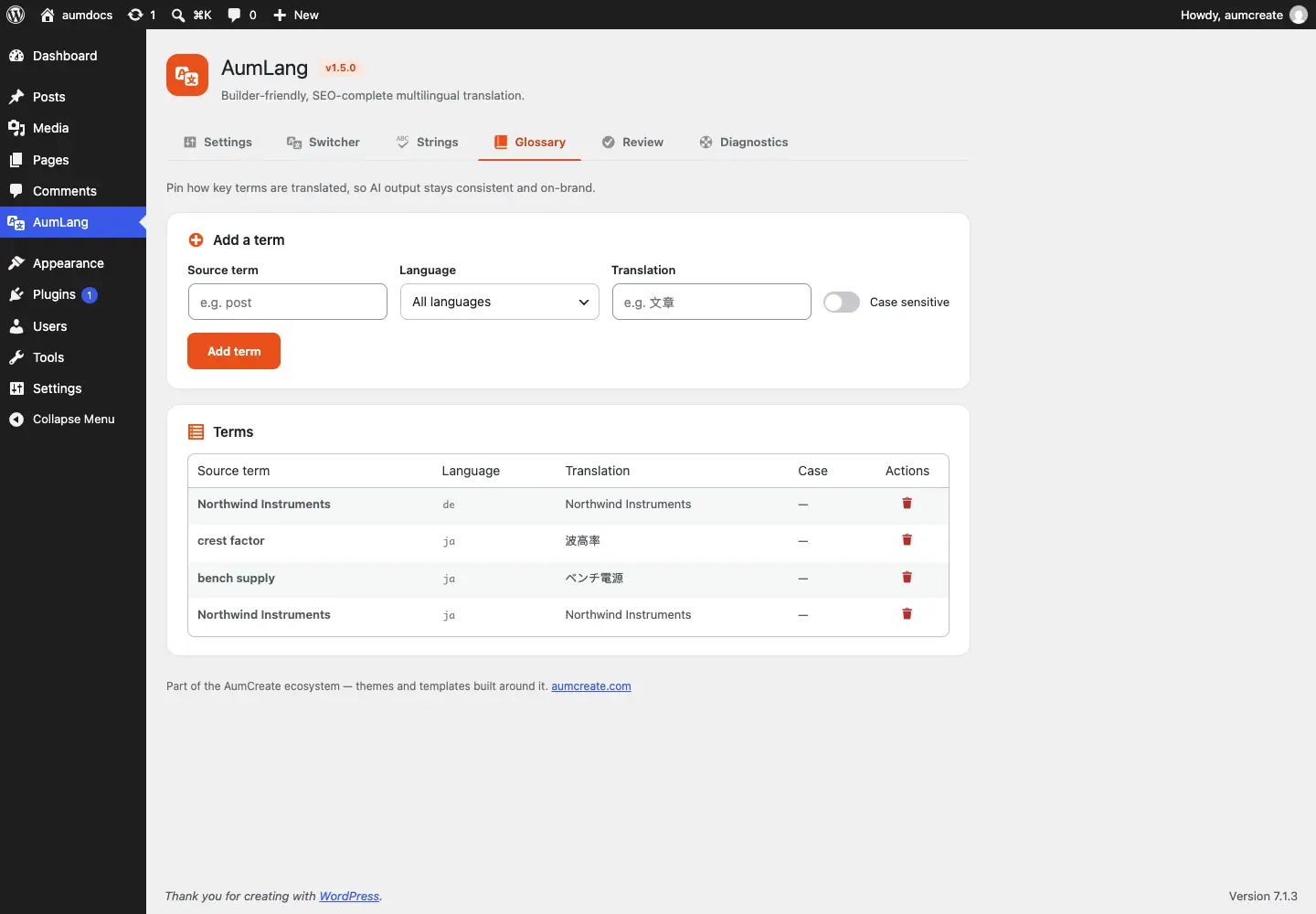Click the WordPress logo in admin bar
This screenshot has height=914, width=1316.
(16, 15)
